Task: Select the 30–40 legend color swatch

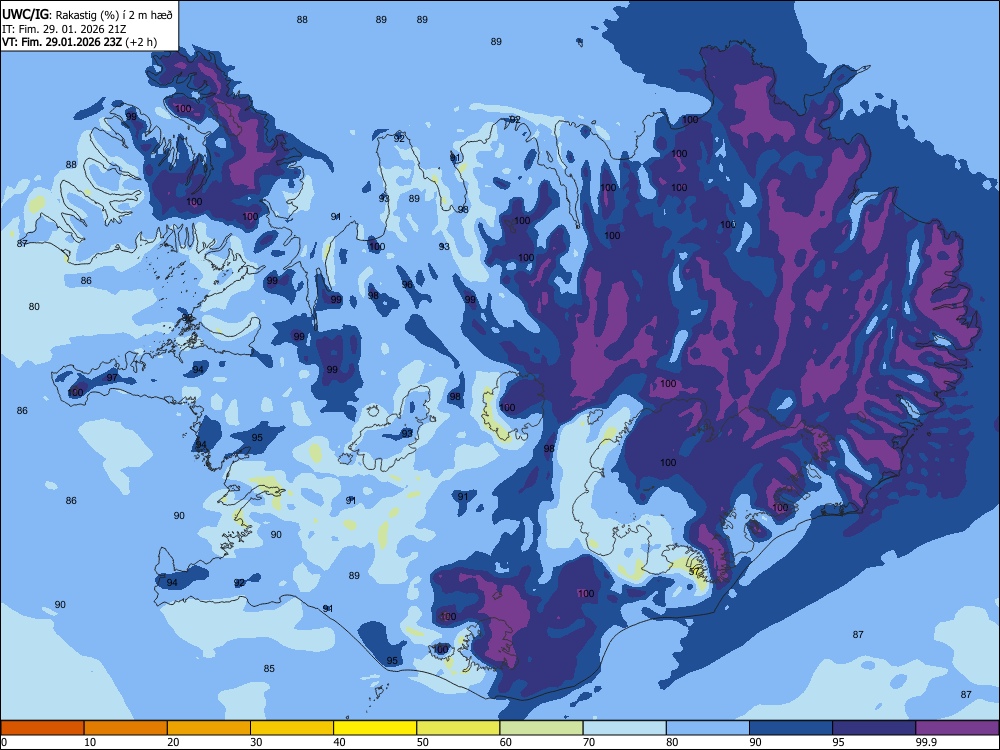Action: point(292,728)
